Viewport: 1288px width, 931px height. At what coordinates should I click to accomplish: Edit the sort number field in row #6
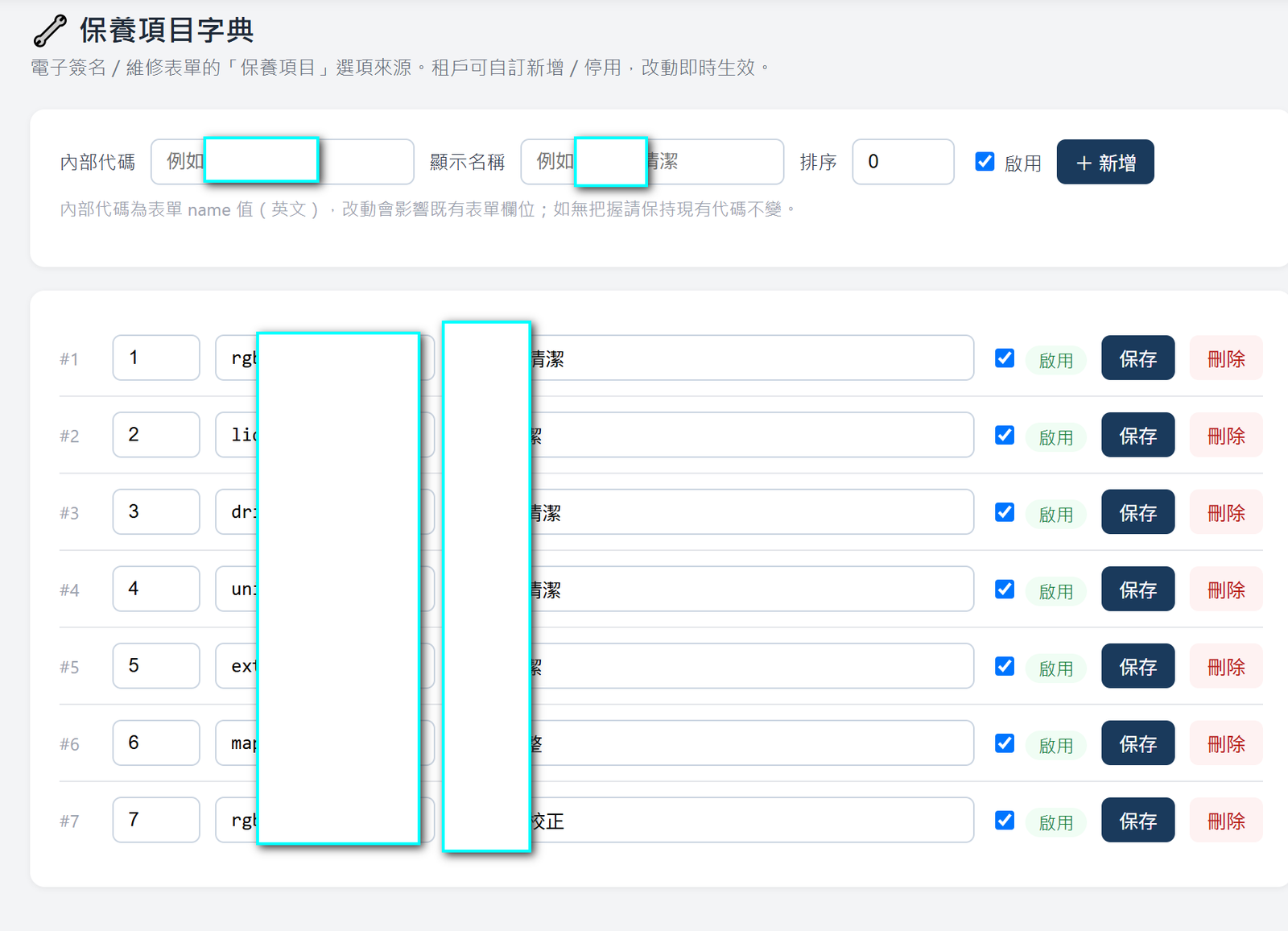coord(156,743)
